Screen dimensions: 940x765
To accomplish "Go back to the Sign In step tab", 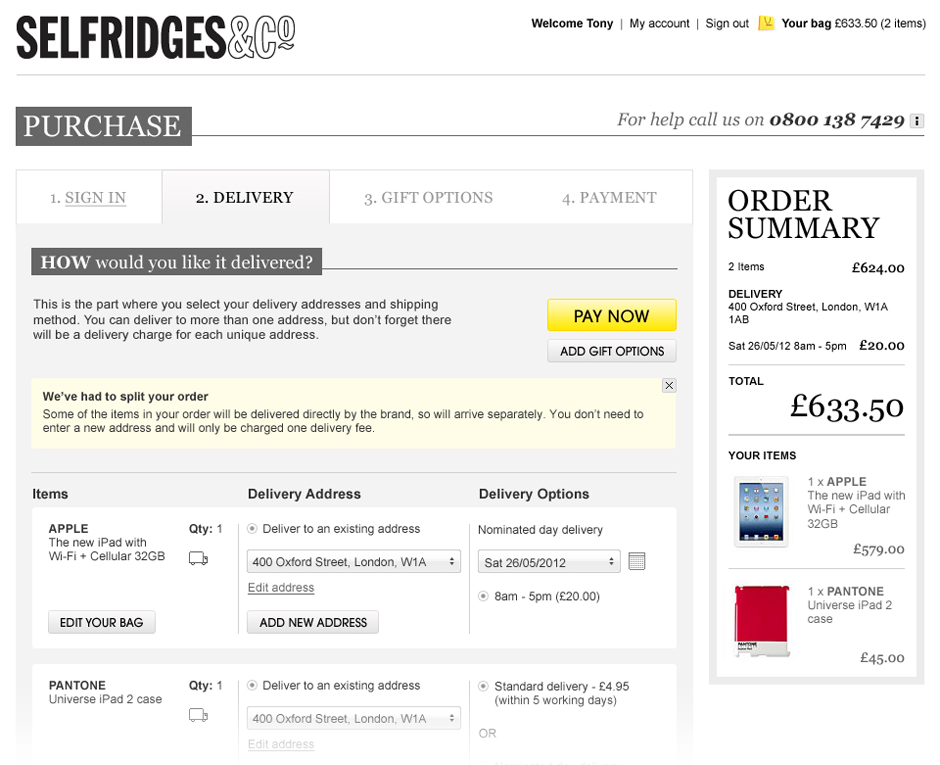I will (x=89, y=197).
